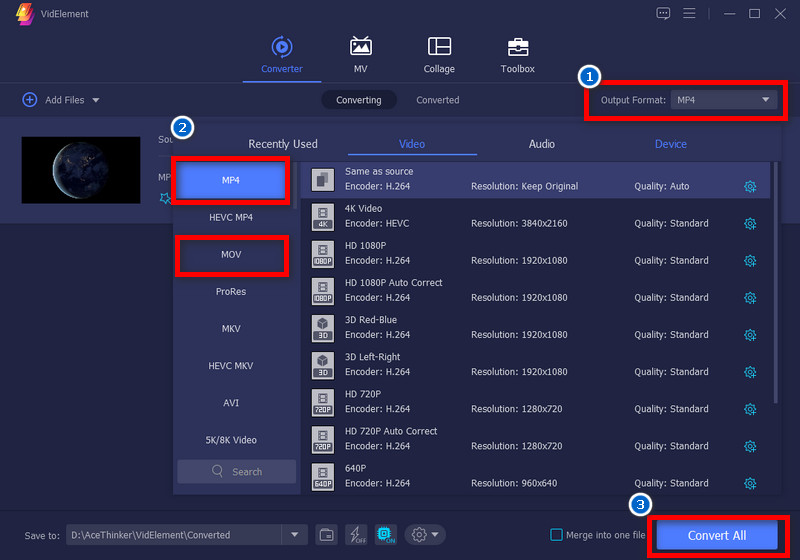Open settings gear for HD 720P preset
The image size is (800, 560).
[749, 409]
